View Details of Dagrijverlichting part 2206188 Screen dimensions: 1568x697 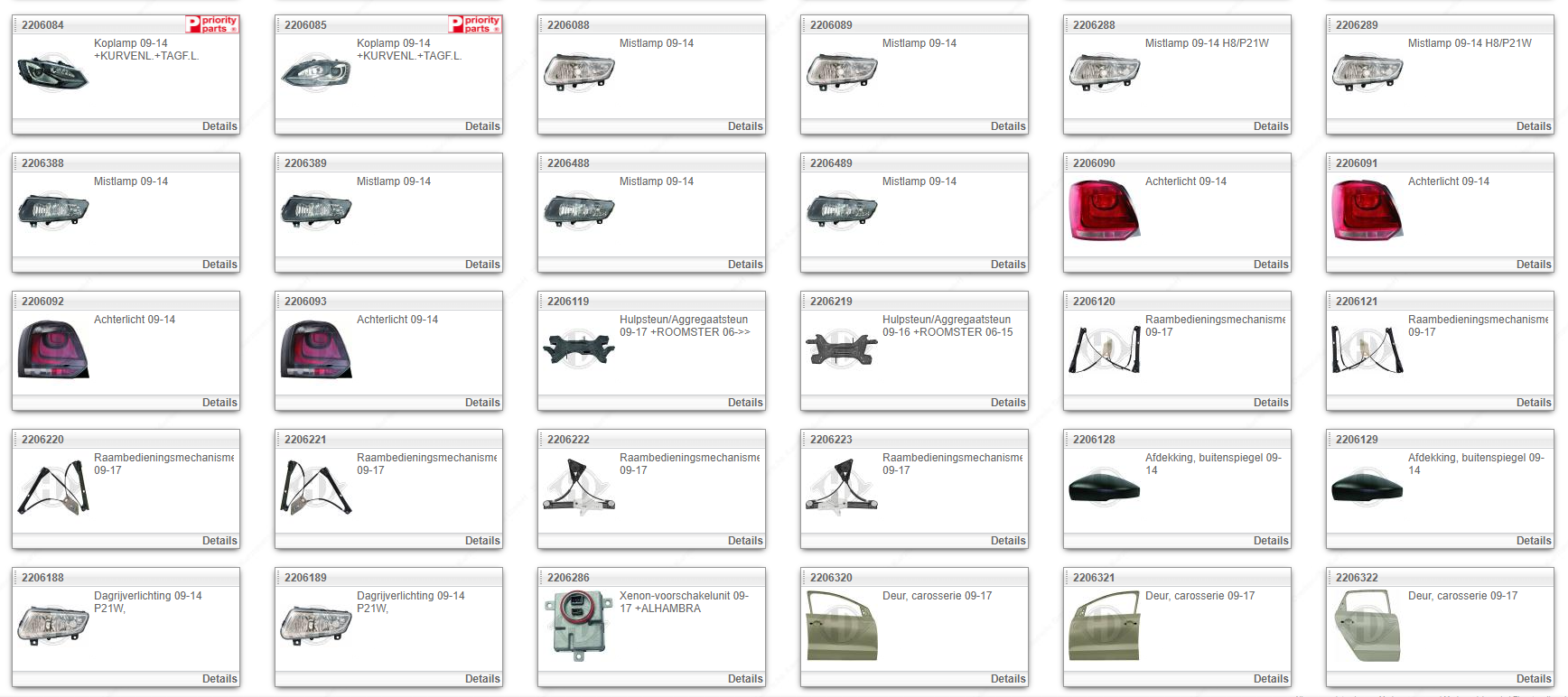(x=219, y=679)
